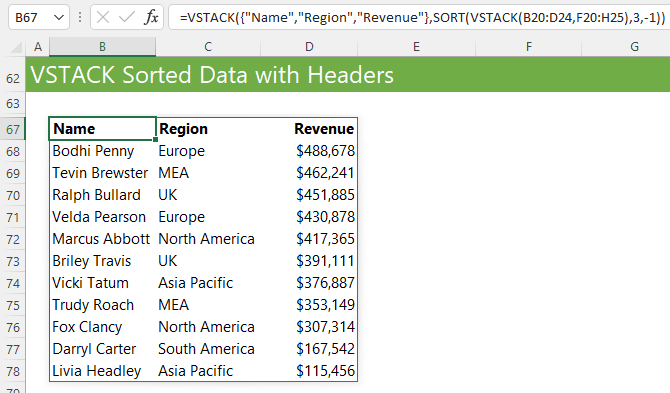The height and width of the screenshot is (393, 670).
Task: Select the Bodhi Penny cell
Action: (x=102, y=151)
